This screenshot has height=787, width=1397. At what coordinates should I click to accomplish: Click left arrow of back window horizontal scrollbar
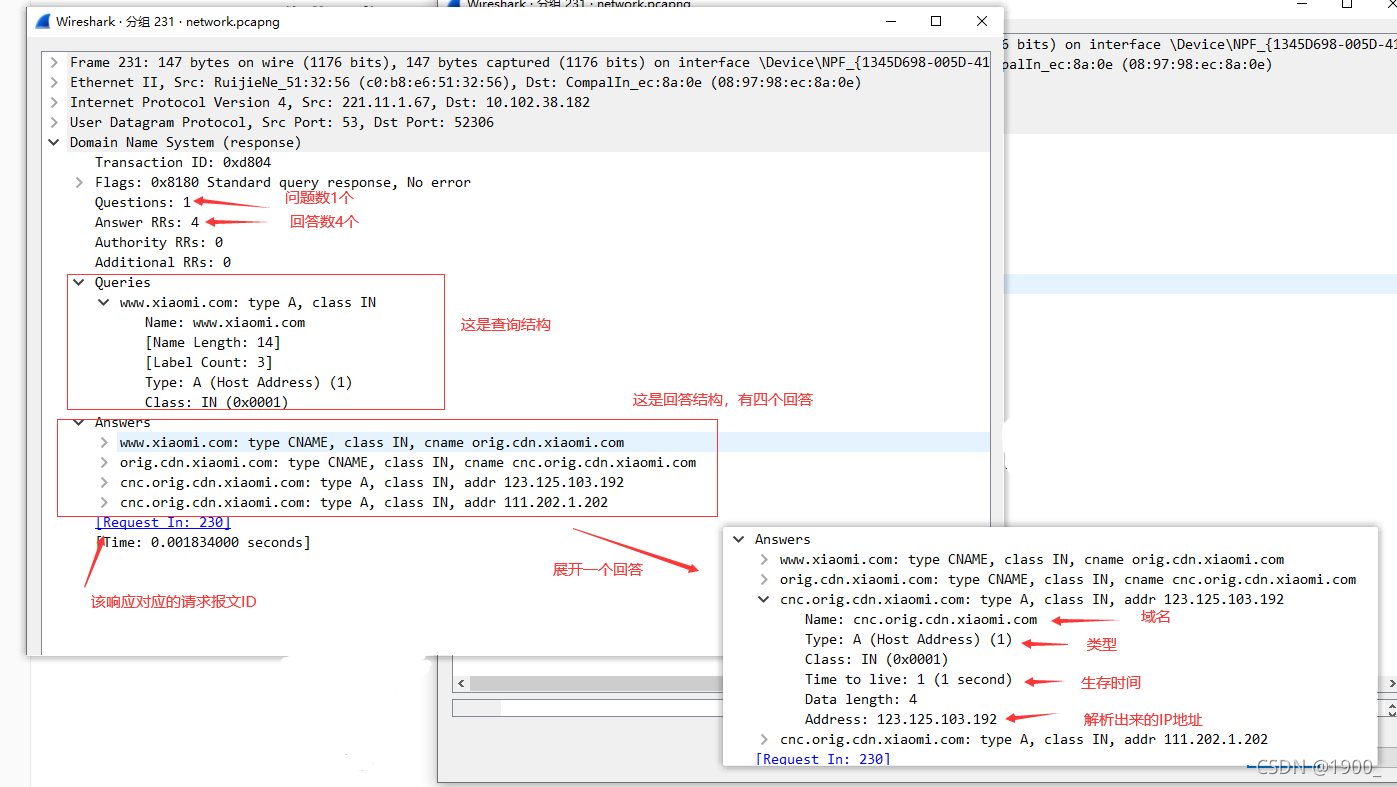[461, 683]
